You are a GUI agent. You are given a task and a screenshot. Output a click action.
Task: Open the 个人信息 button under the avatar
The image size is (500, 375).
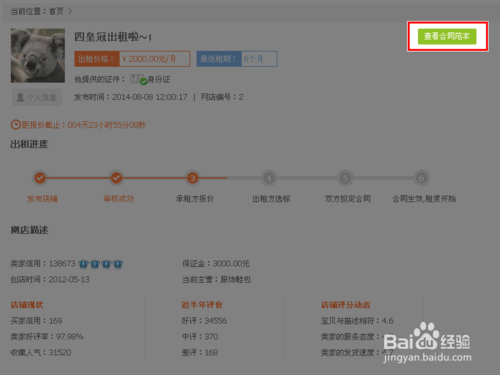tap(37, 97)
